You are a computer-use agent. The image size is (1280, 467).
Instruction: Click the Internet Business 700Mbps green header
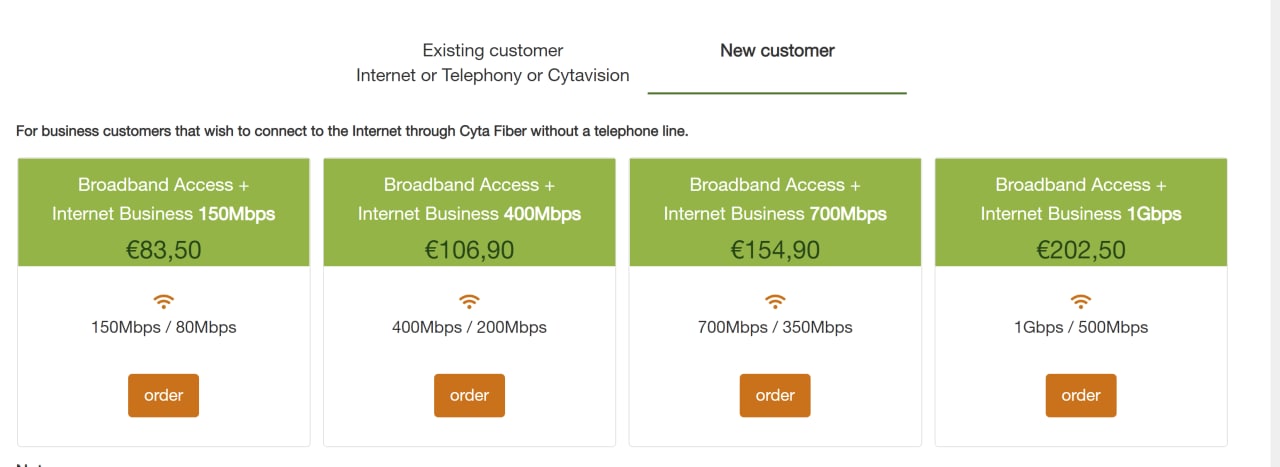tap(775, 199)
